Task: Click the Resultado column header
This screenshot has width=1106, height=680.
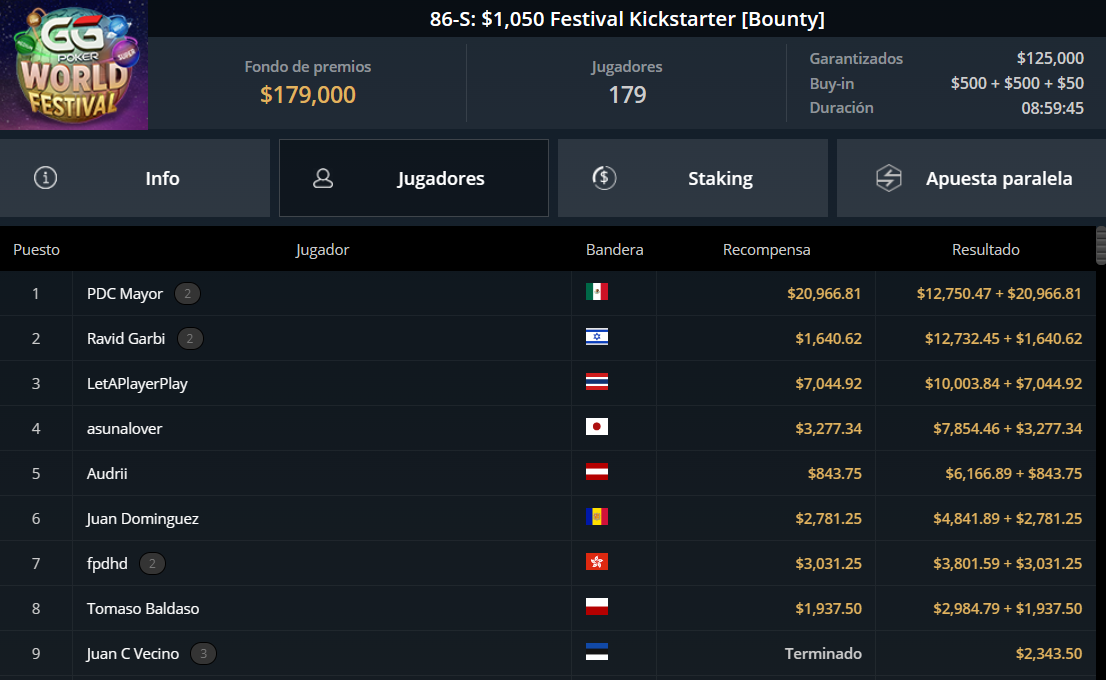Action: (985, 250)
